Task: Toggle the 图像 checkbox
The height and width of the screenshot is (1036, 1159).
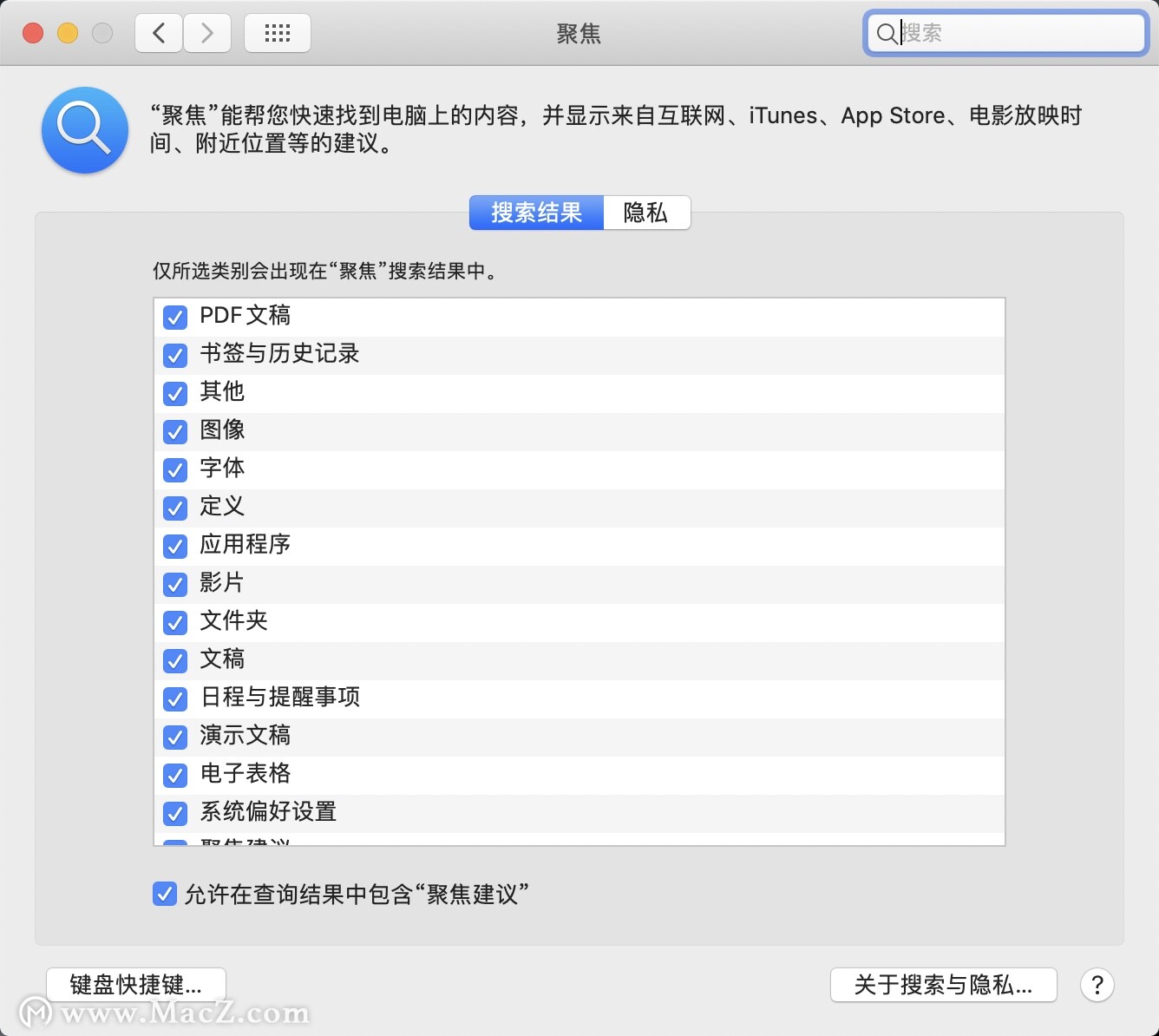Action: [x=175, y=431]
